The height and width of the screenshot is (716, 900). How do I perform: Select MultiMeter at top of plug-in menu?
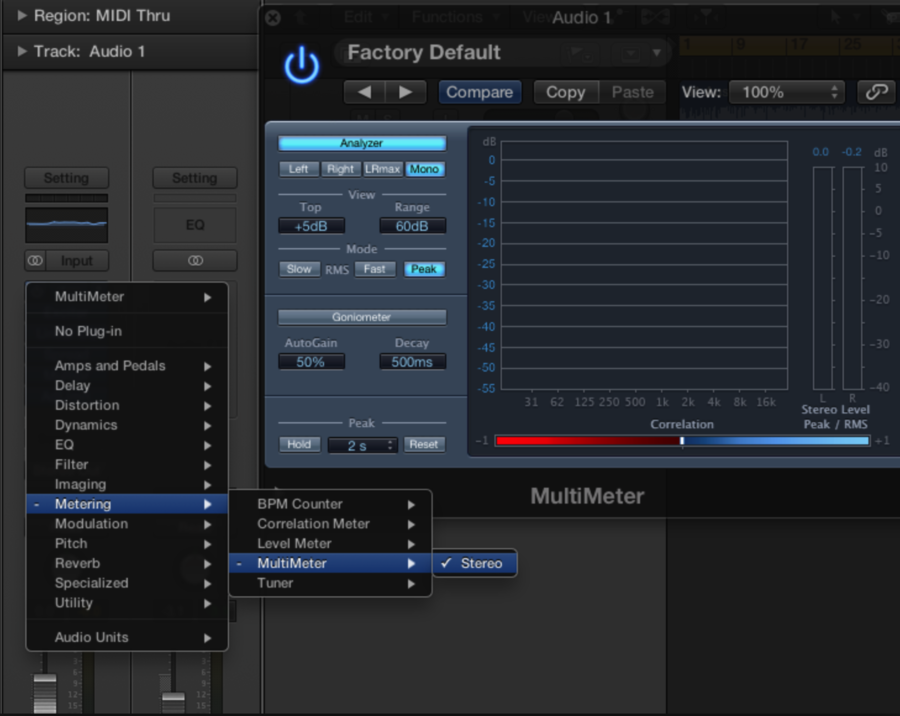(x=127, y=297)
